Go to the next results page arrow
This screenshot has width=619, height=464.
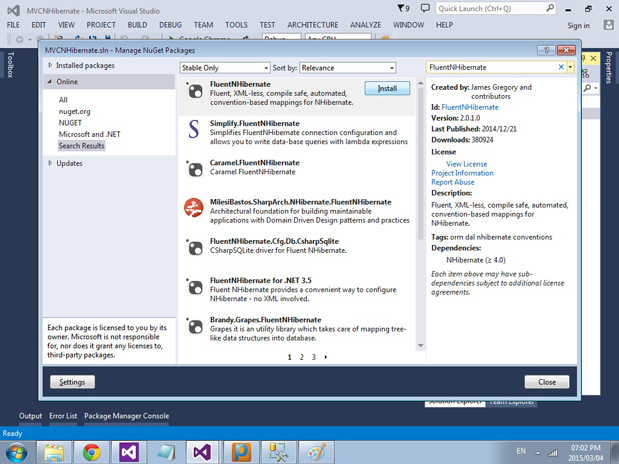coord(326,357)
